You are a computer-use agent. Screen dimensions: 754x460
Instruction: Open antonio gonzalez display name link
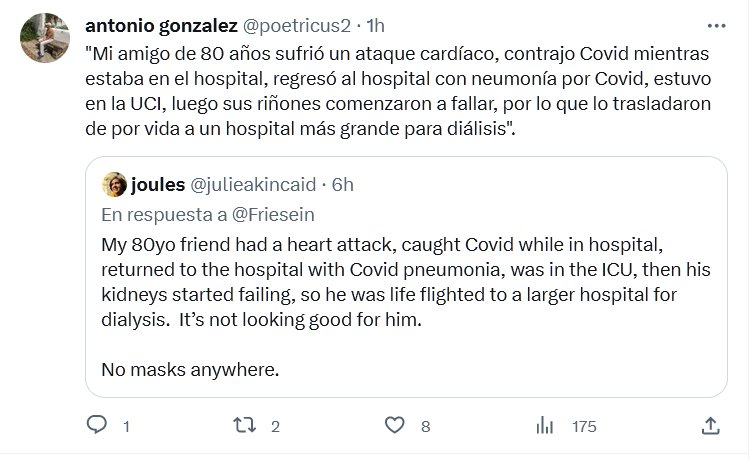tap(159, 24)
